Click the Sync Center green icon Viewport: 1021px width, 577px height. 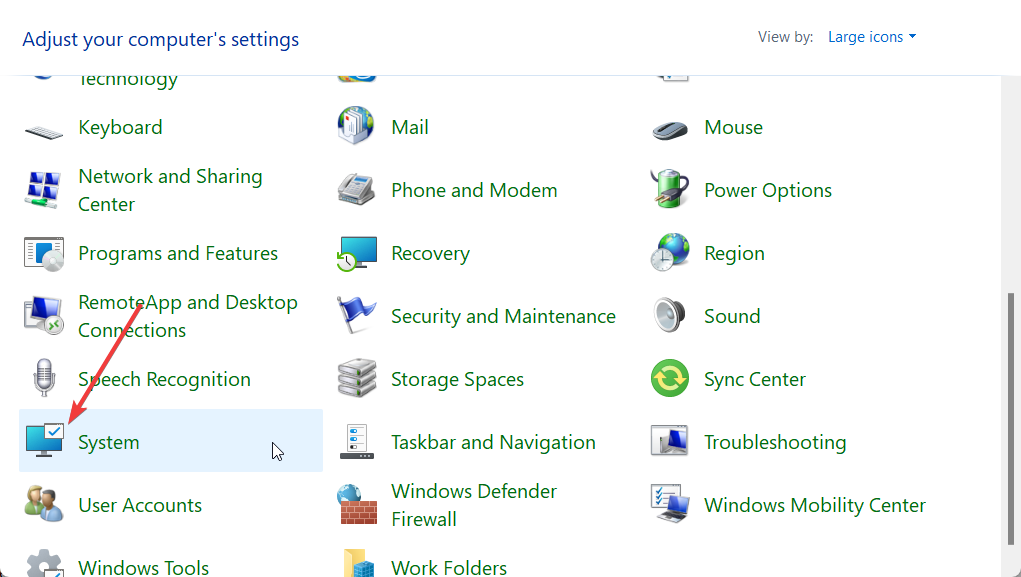tap(669, 379)
